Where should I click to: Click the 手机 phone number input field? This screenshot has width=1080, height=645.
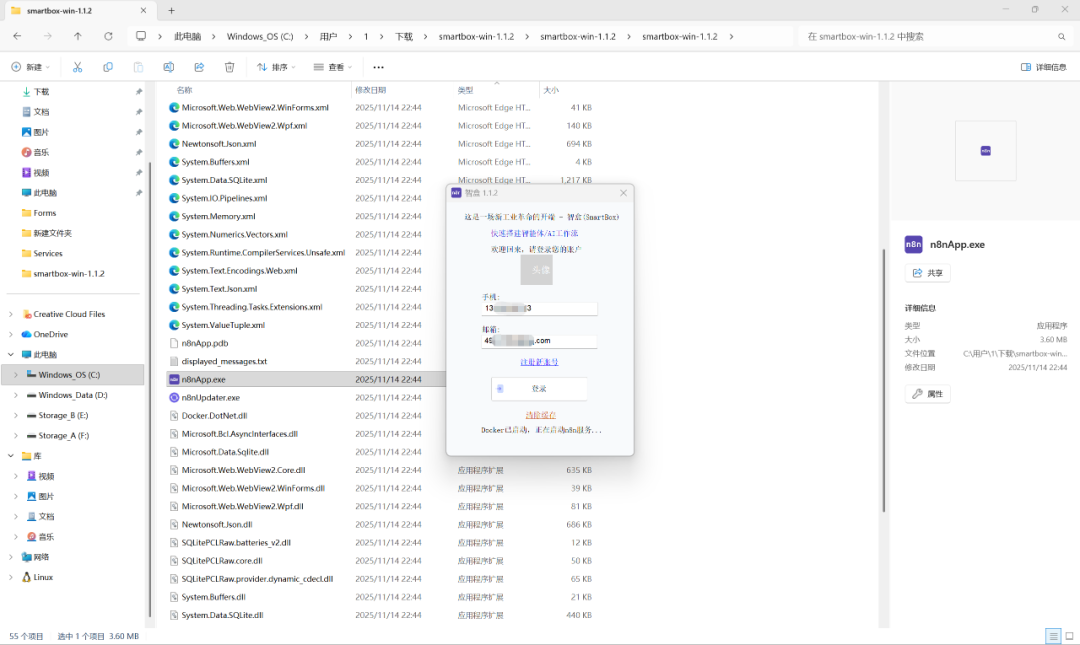point(539,308)
